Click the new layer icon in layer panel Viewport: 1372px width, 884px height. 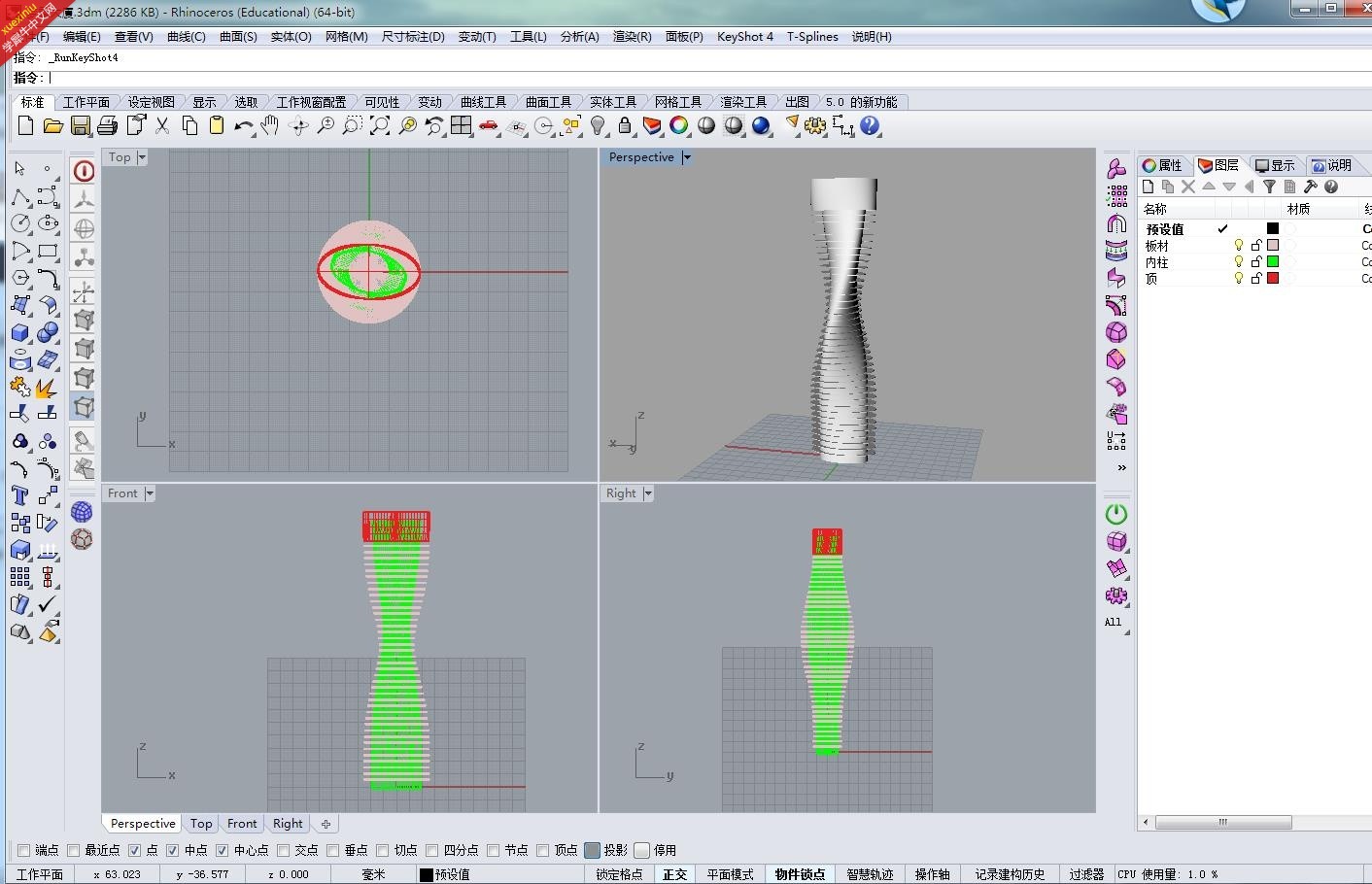point(1149,187)
